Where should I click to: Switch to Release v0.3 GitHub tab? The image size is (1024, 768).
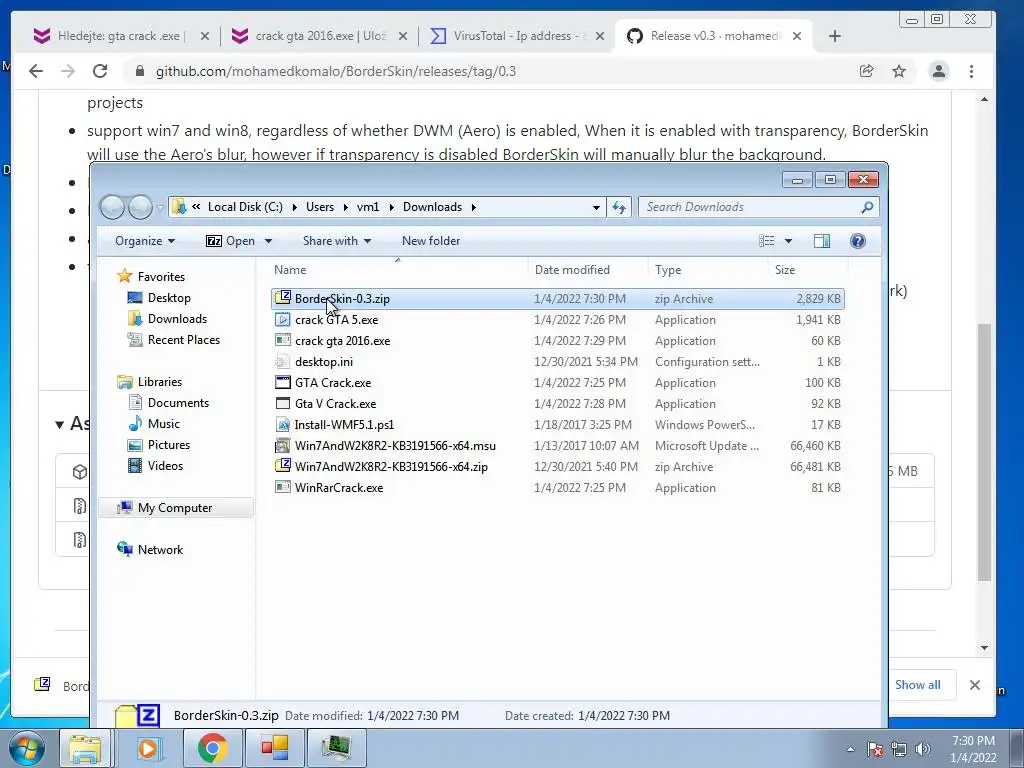714,36
